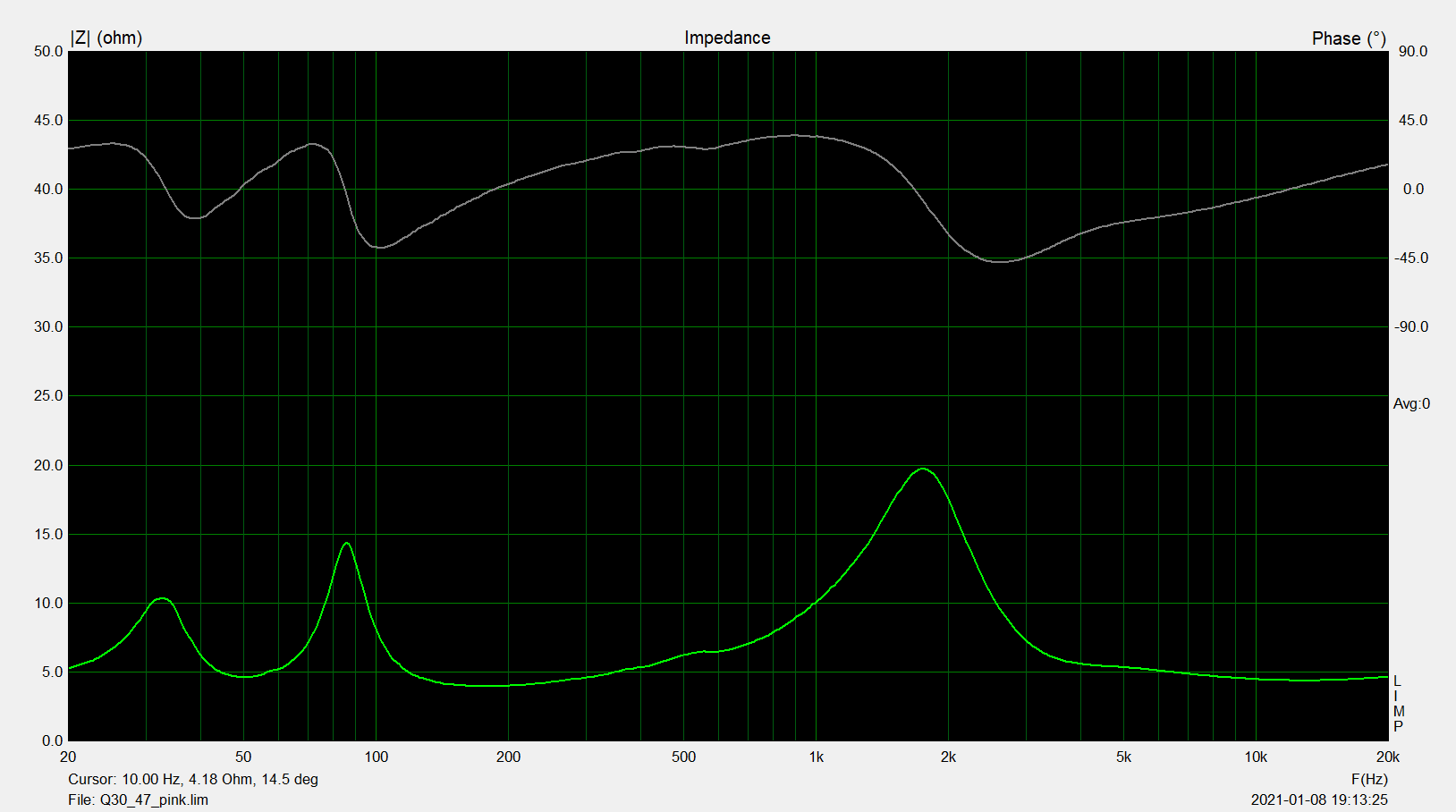Click the file name 'Q30_47_pink.lim'
Viewport: 1456px width, 812px height.
(154, 799)
